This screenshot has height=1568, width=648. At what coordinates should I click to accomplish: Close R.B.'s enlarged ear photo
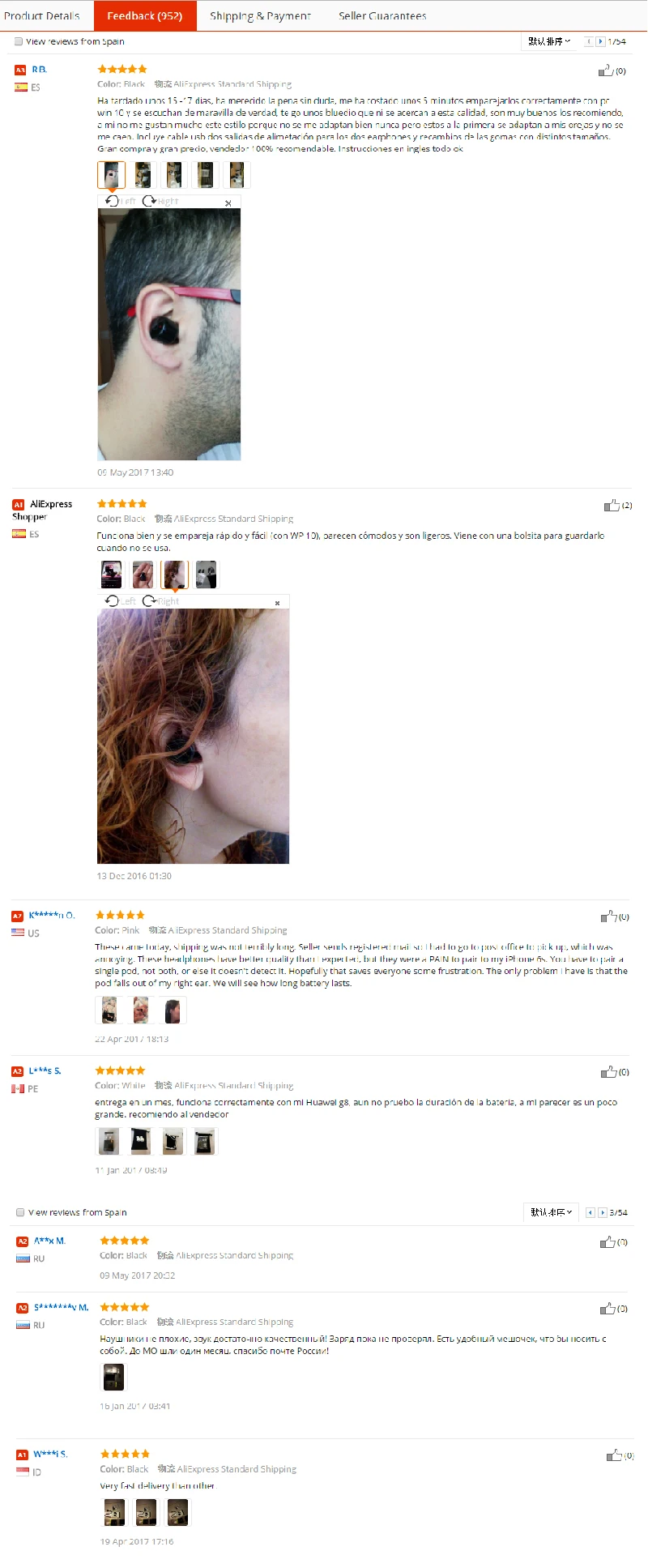tap(228, 203)
